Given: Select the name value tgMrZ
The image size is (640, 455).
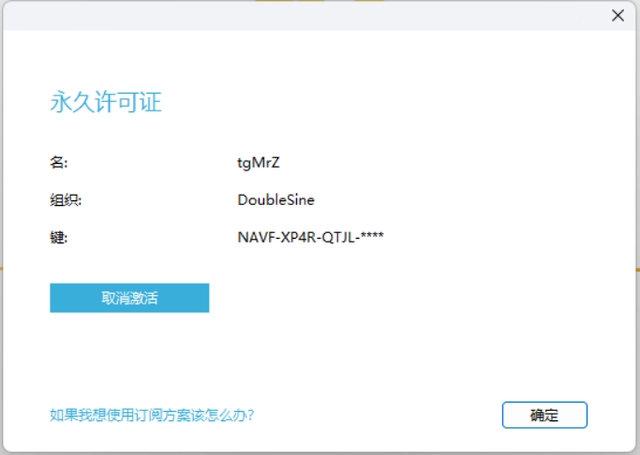Looking at the screenshot, I should [x=258, y=163].
